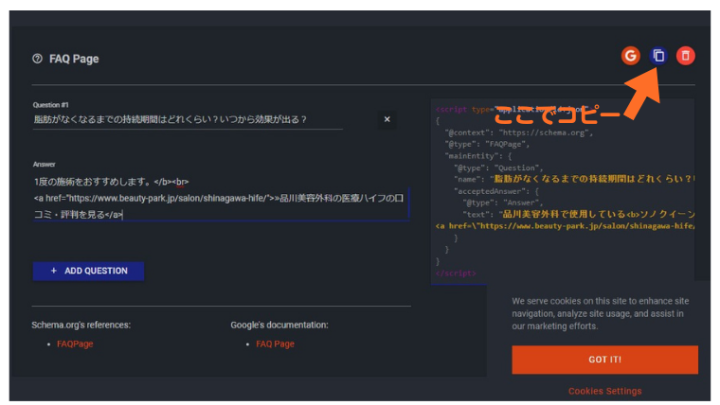Click the "acceptedAnswer" line in the code
Image resolution: width=720 pixels, height=405 pixels.
pos(496,191)
